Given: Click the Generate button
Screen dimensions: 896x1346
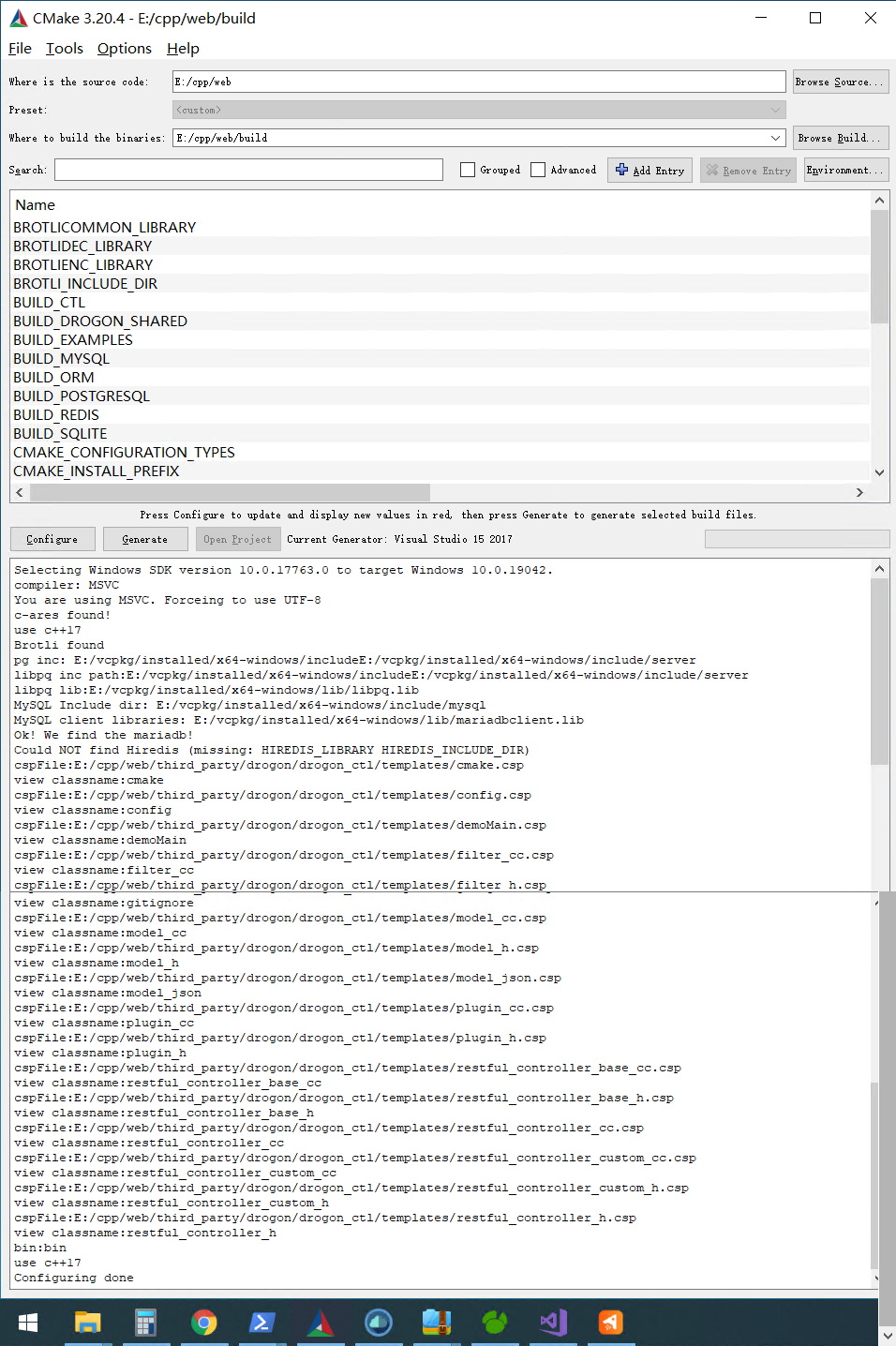Looking at the screenshot, I should click(145, 539).
